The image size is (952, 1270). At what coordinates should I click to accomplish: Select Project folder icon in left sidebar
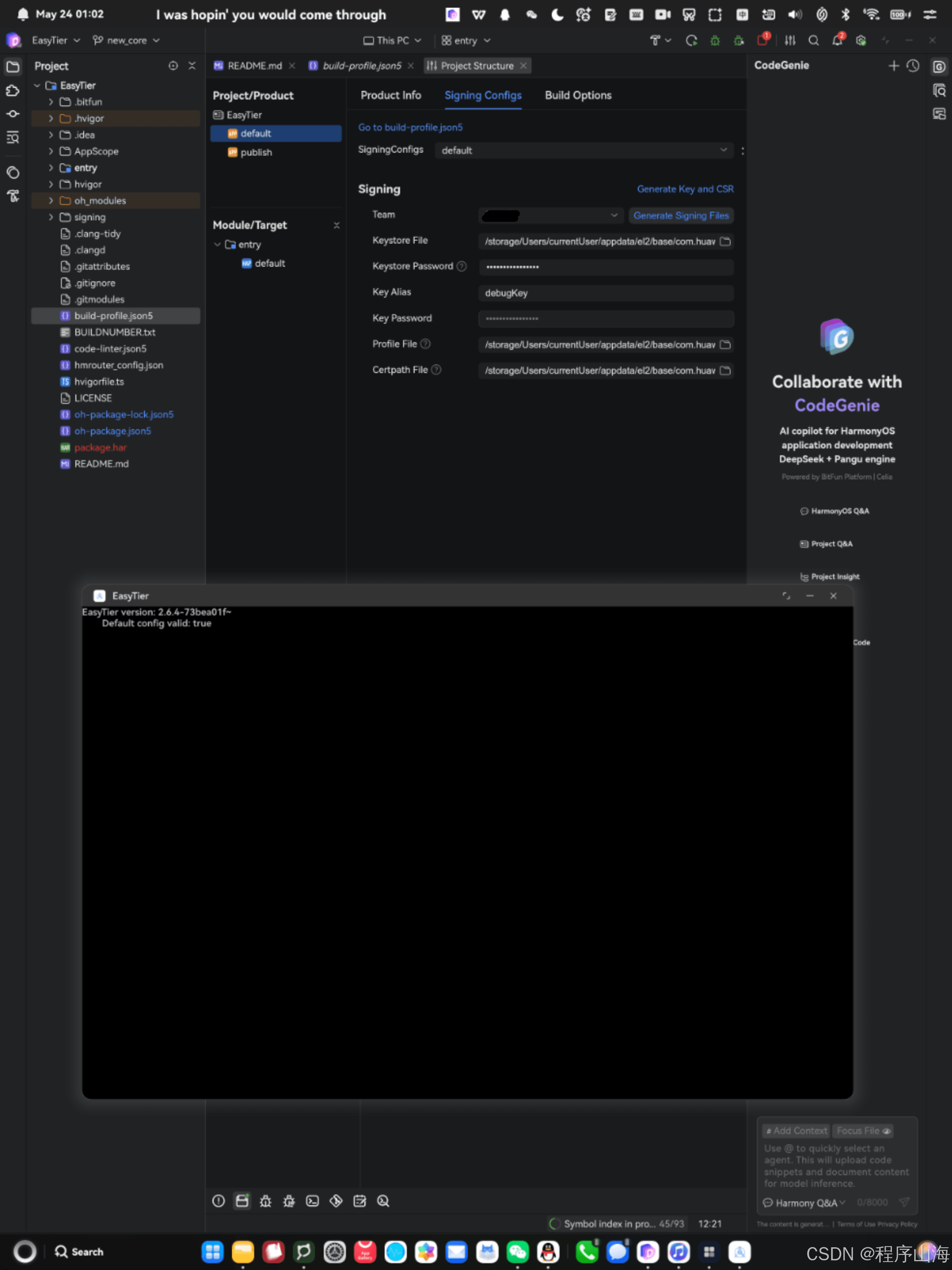(x=13, y=67)
